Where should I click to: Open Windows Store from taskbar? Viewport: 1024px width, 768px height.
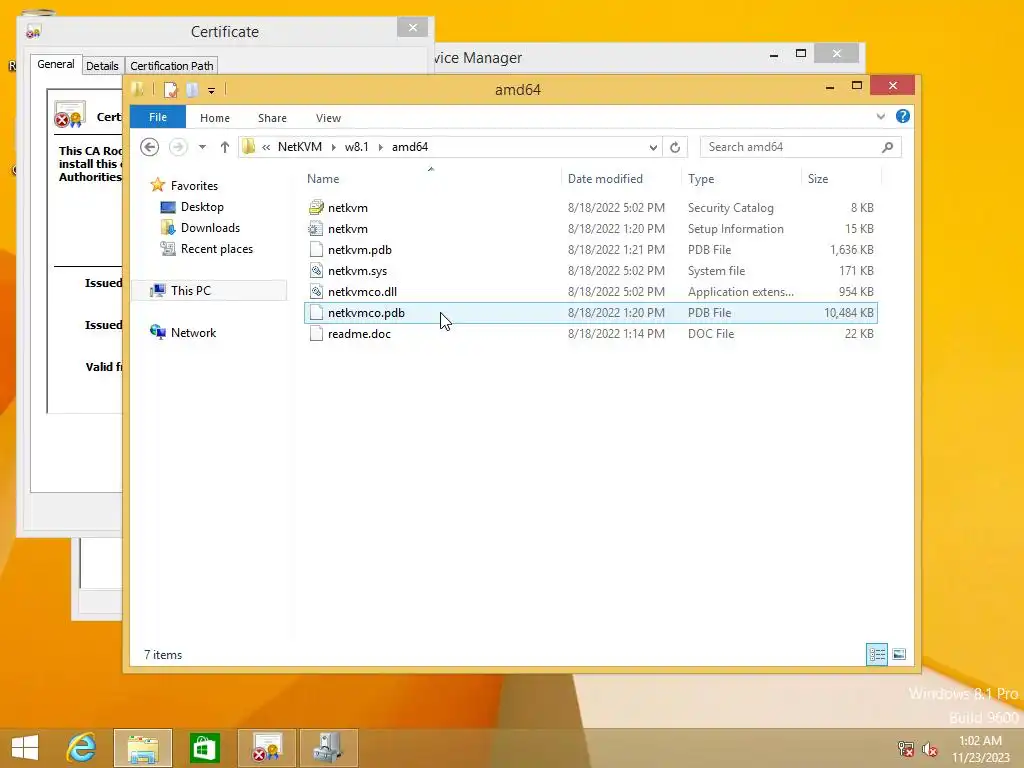pos(204,748)
